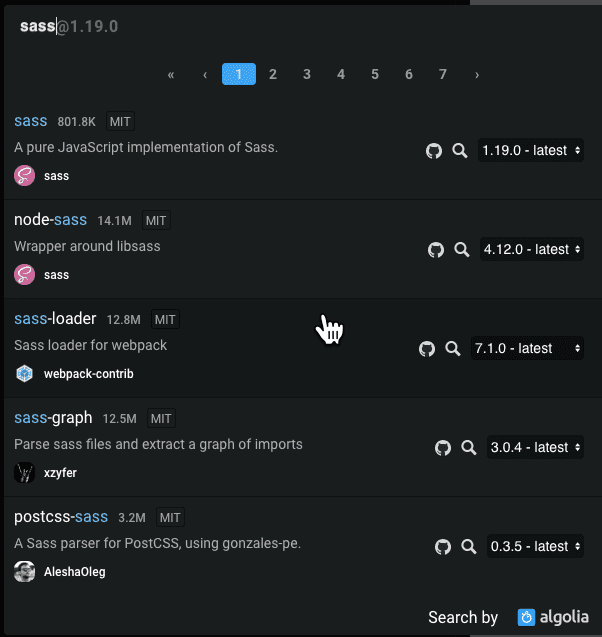The image size is (602, 637).
Task: Click the search icon for sass-graph
Action: 469,447
